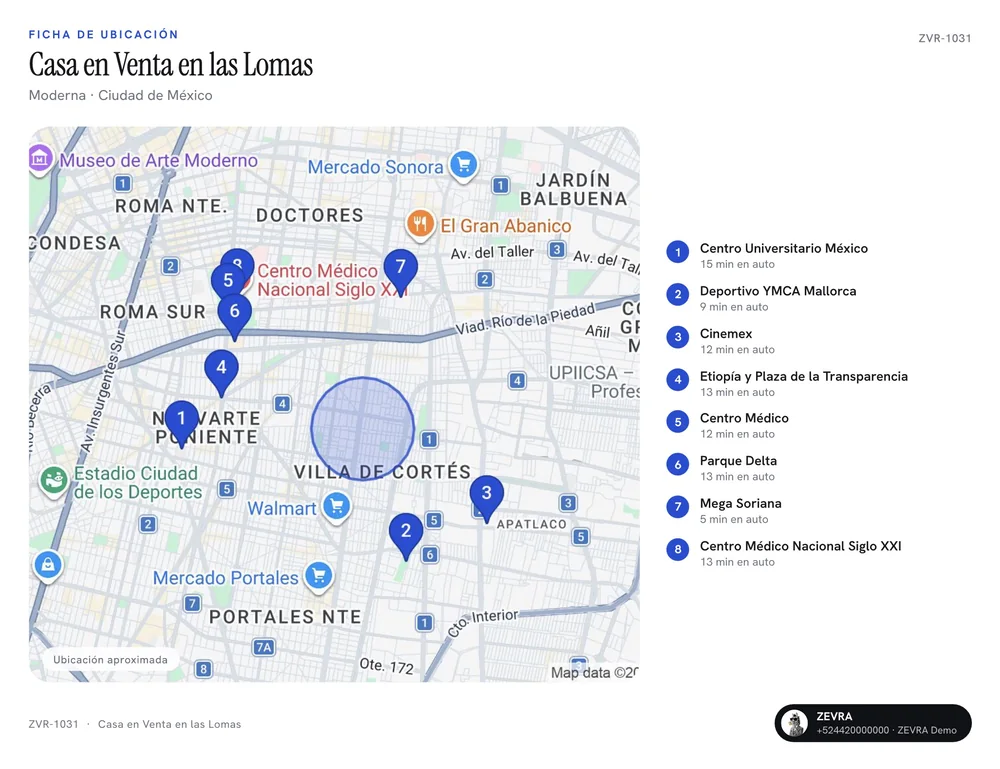Select Etiopía y Plaza de la Transparencia entry
Image resolution: width=1000 pixels, height=769 pixels.
[787, 383]
